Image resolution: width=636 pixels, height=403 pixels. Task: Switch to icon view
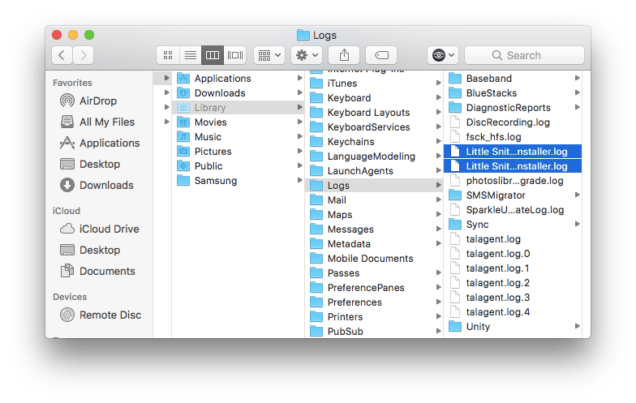pyautogui.click(x=168, y=55)
